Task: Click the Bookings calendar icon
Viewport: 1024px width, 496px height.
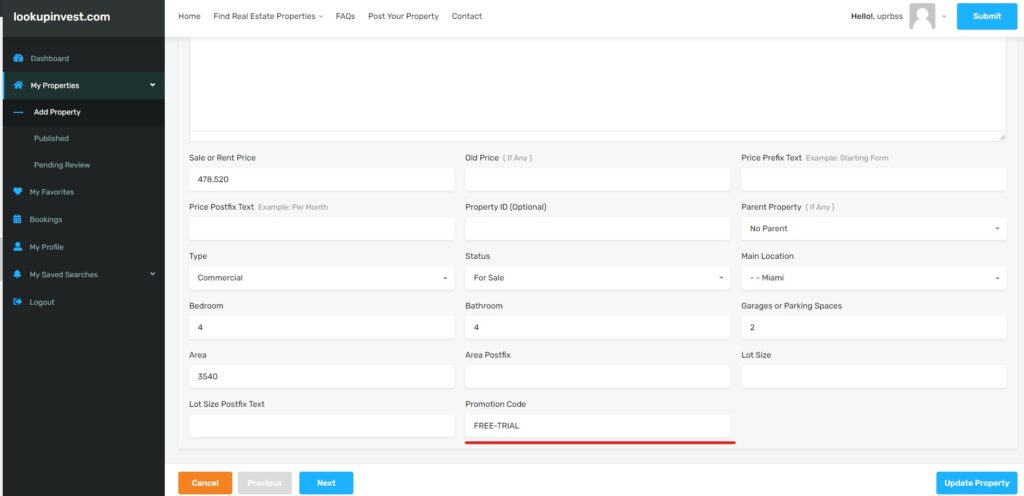Action: click(18, 219)
